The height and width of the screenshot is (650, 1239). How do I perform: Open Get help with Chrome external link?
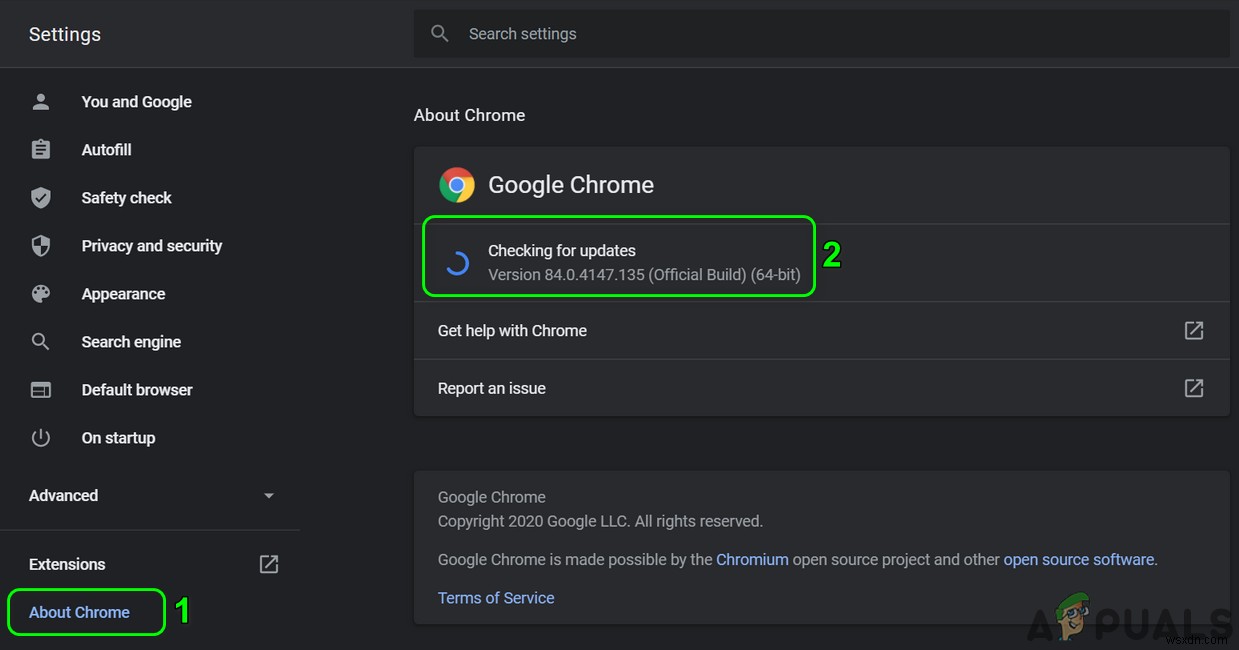(x=1194, y=330)
